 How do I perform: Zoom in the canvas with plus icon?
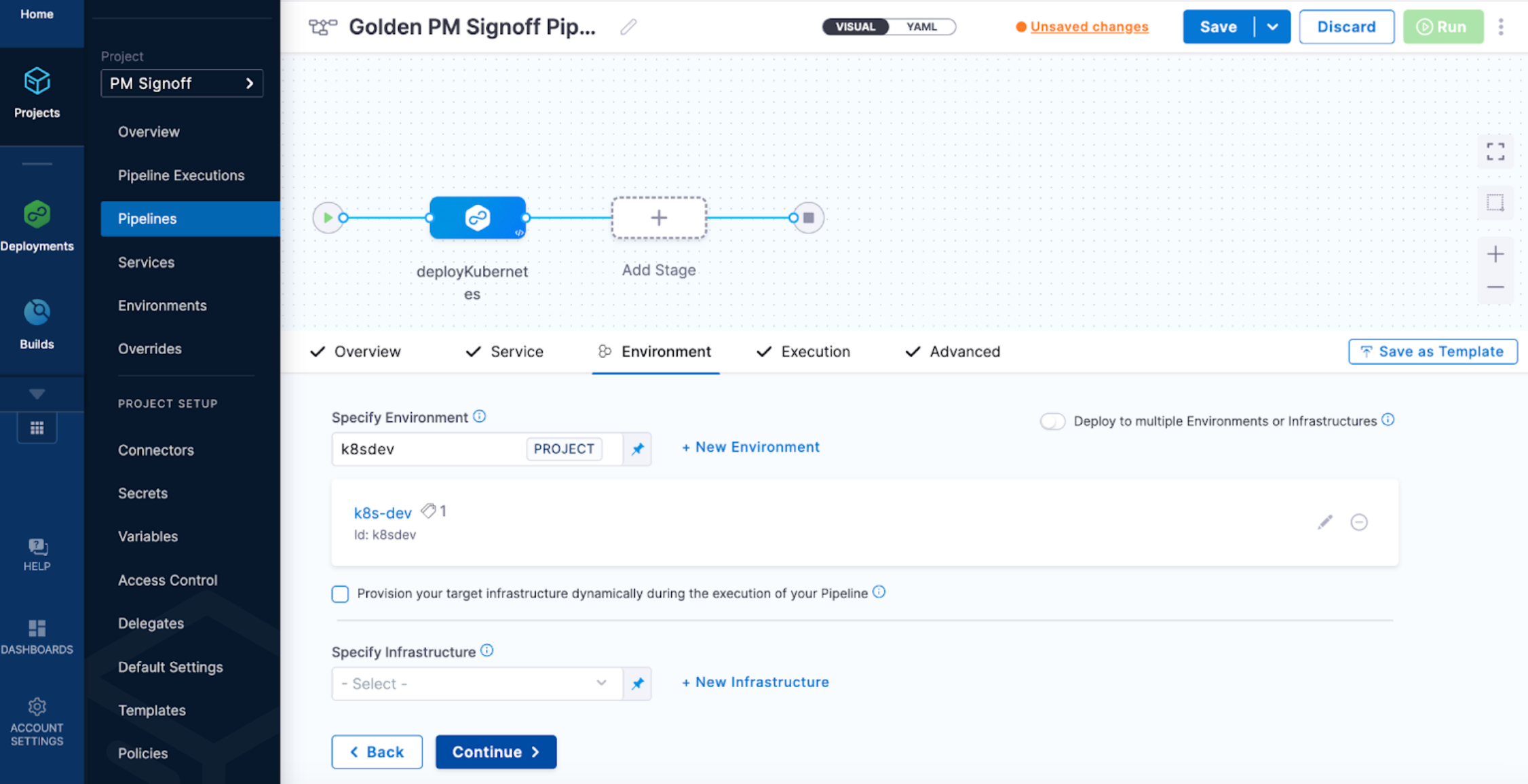[1495, 254]
